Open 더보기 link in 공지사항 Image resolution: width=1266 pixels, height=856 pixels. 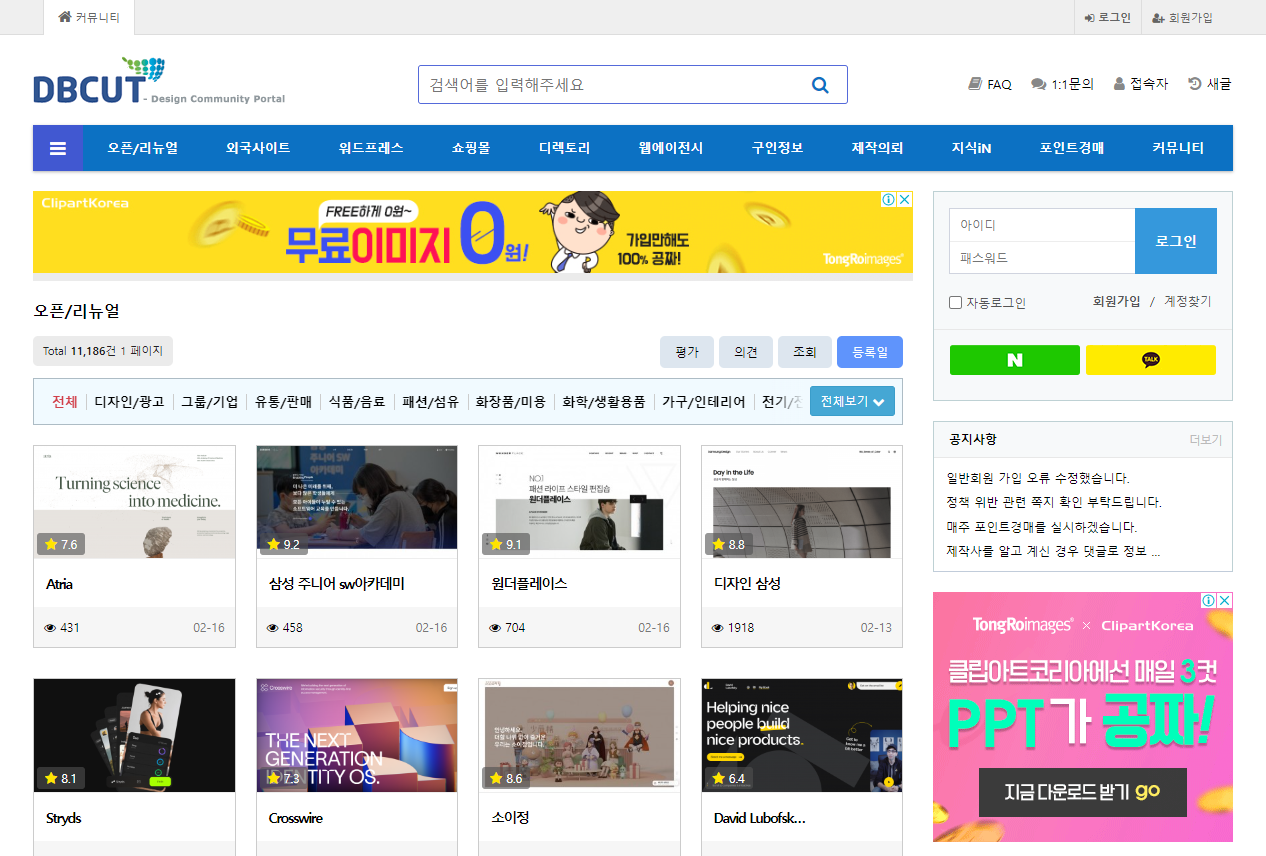1205,440
